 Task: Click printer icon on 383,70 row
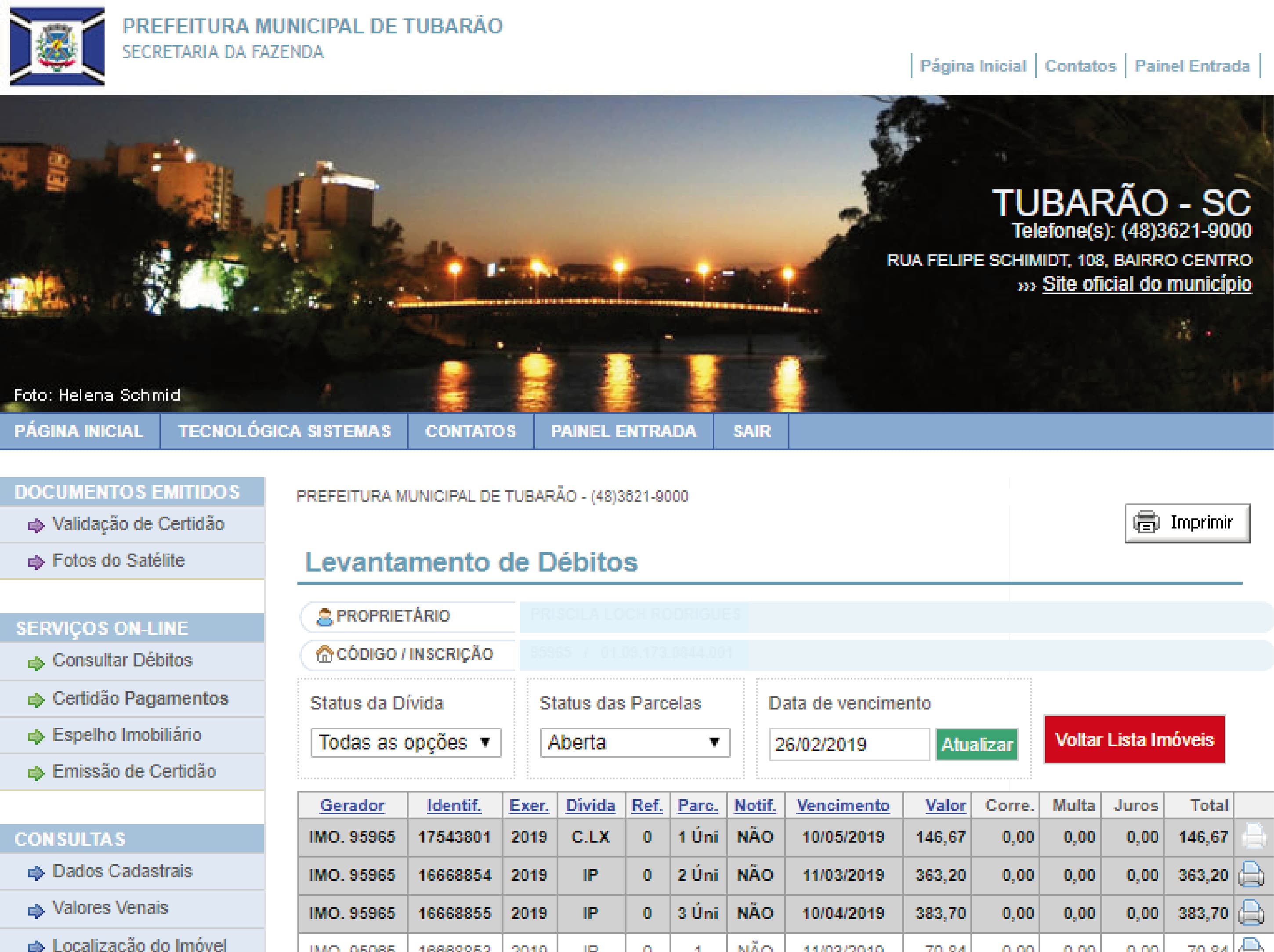1251,912
